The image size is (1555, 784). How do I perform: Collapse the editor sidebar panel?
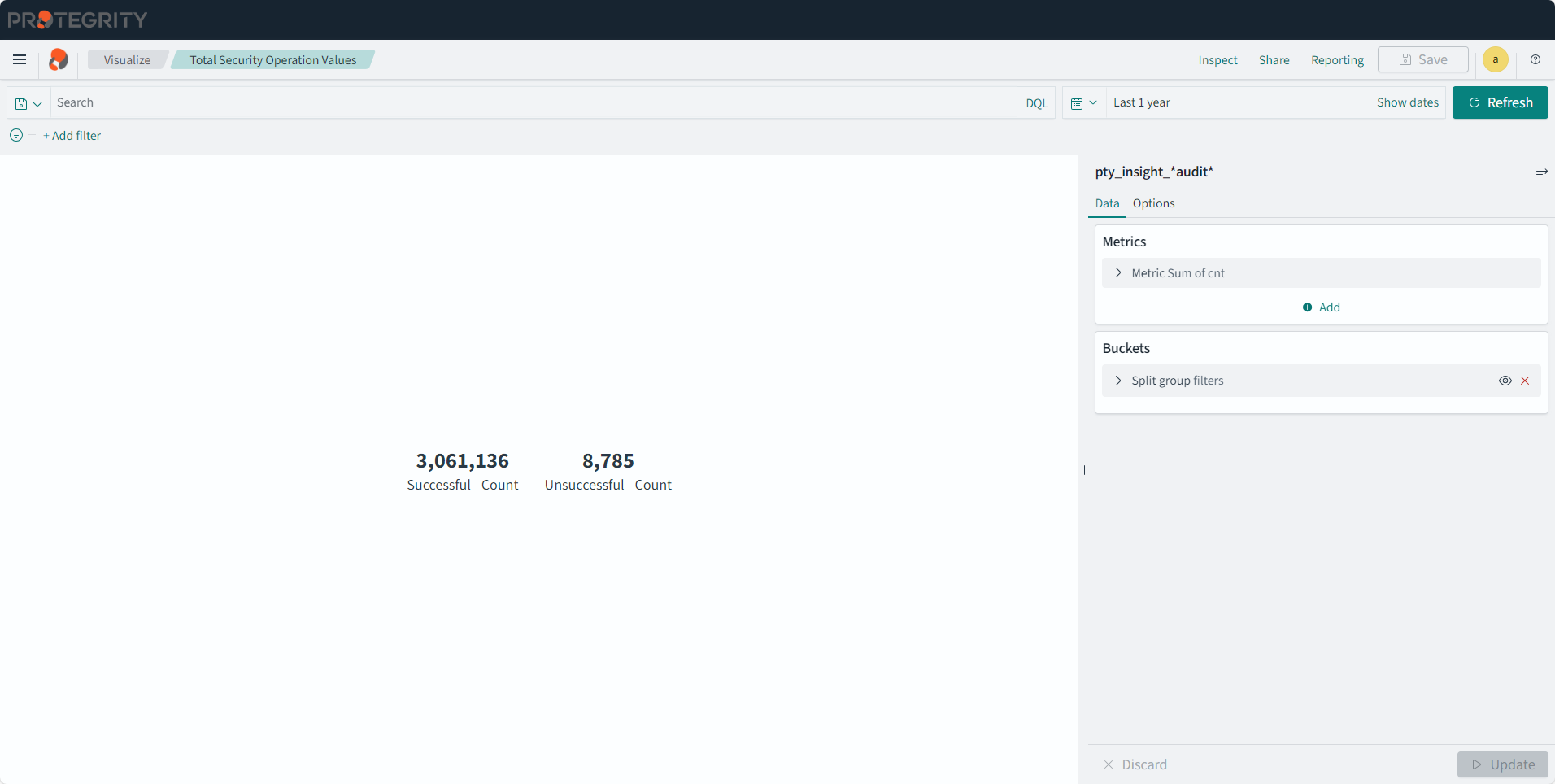pyautogui.click(x=1541, y=172)
